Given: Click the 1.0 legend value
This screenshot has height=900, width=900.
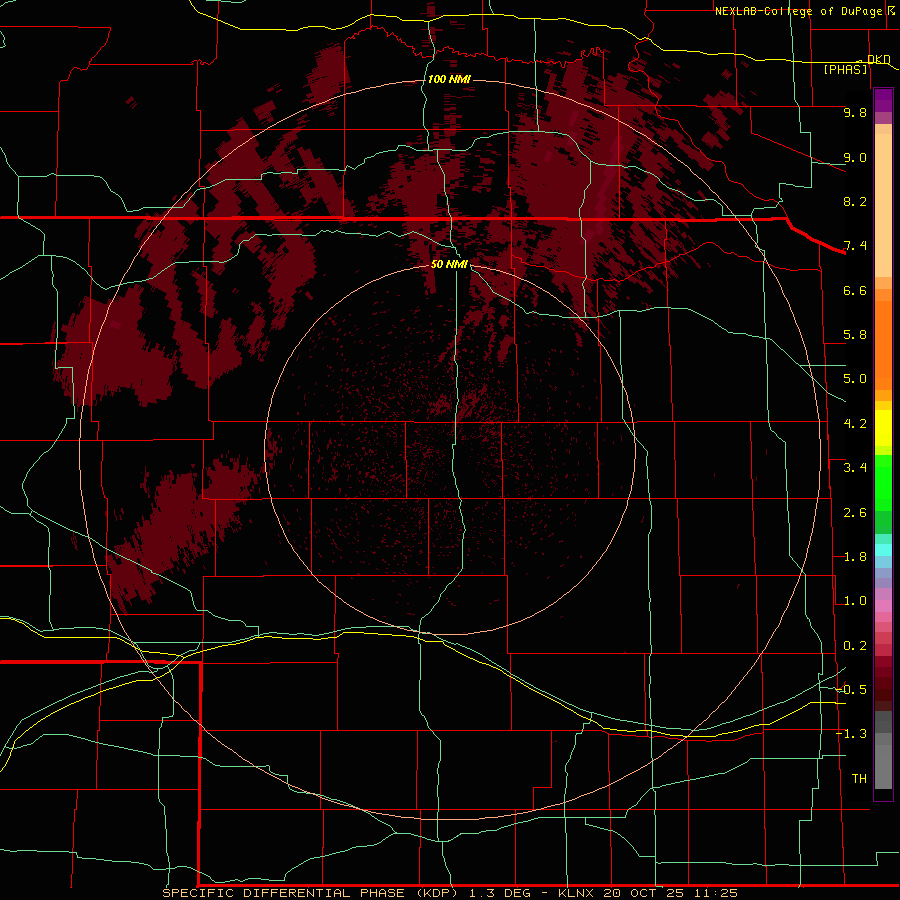Looking at the screenshot, I should [x=855, y=601].
